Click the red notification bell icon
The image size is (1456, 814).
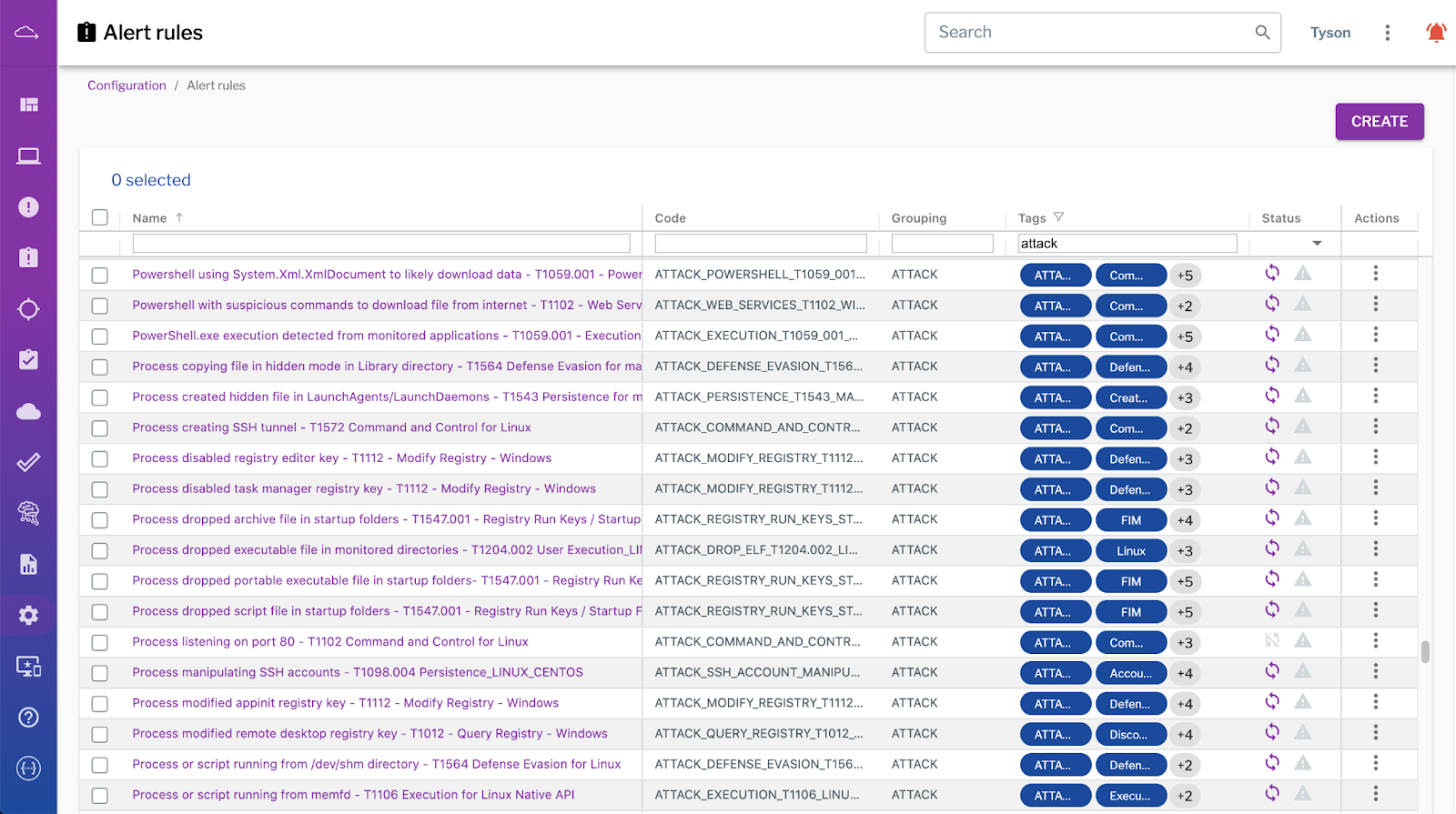click(1436, 33)
